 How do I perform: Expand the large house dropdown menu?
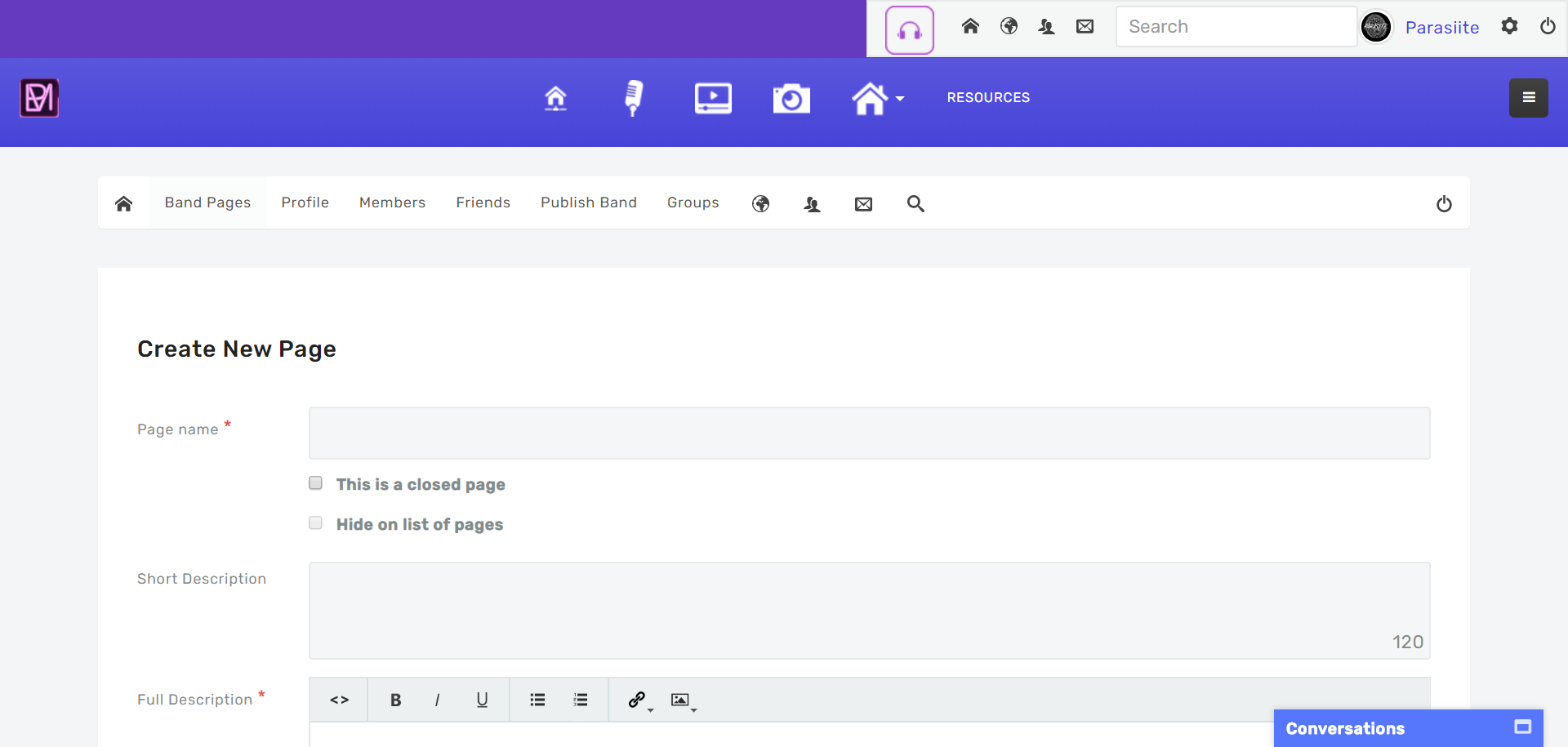click(877, 99)
